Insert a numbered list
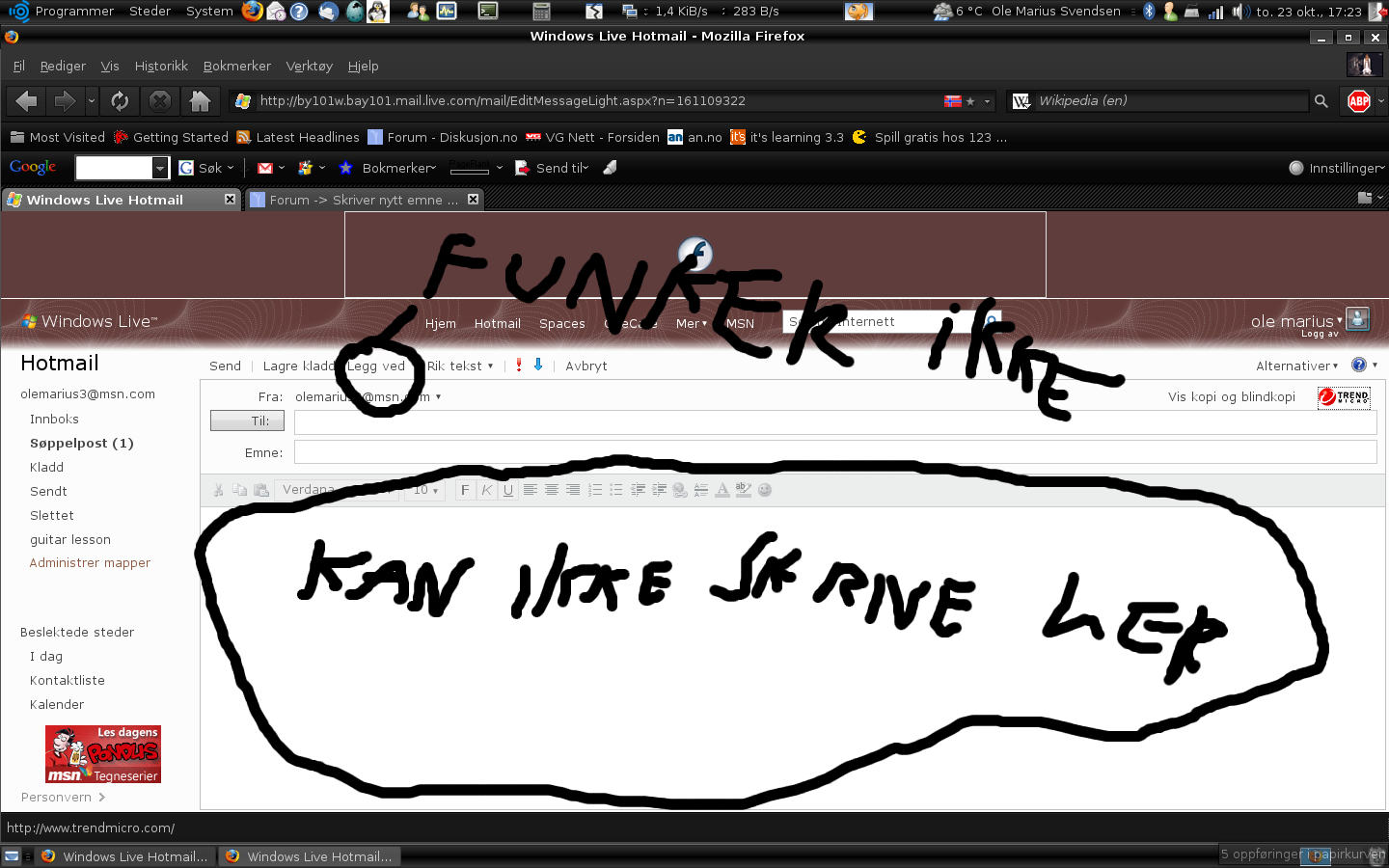 tap(595, 490)
